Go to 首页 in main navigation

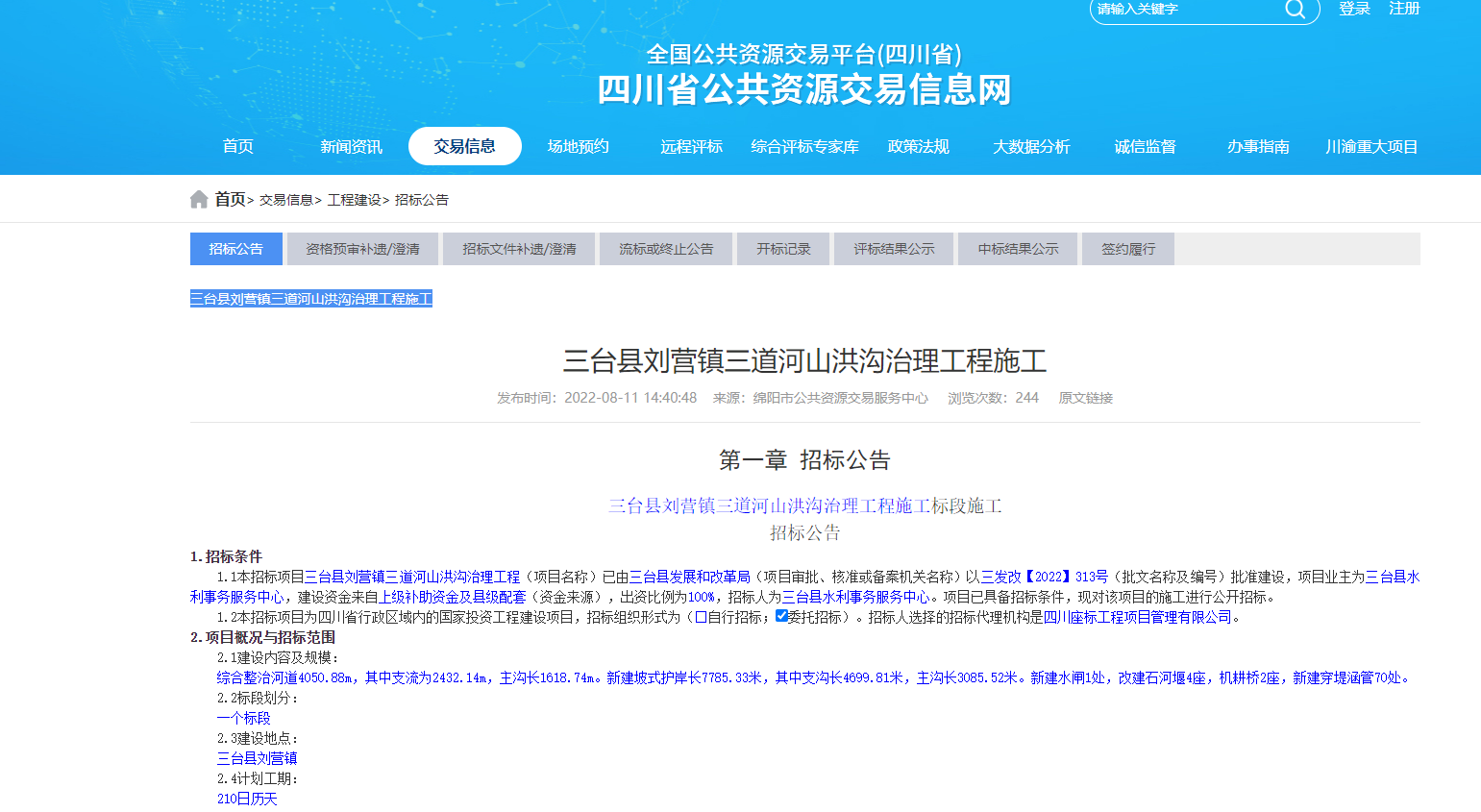click(x=238, y=146)
